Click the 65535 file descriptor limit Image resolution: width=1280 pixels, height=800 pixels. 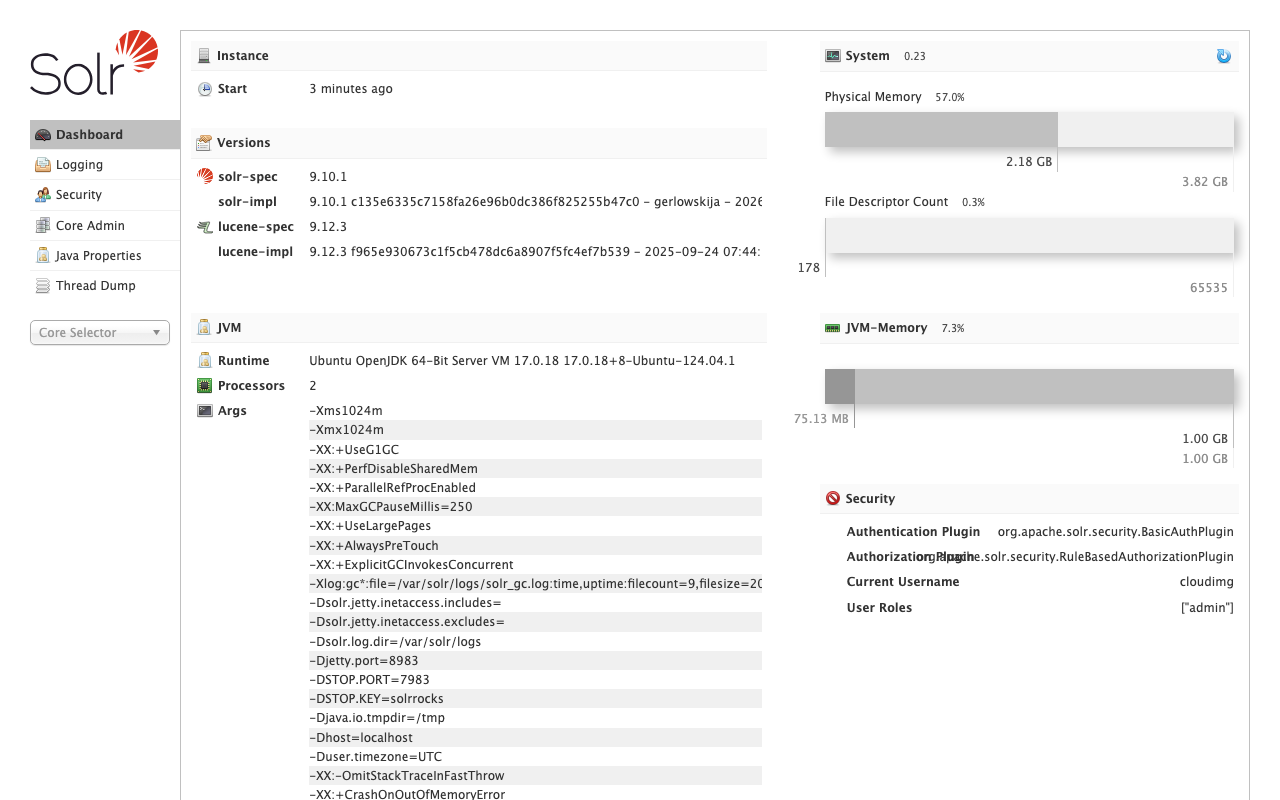[x=1209, y=288]
